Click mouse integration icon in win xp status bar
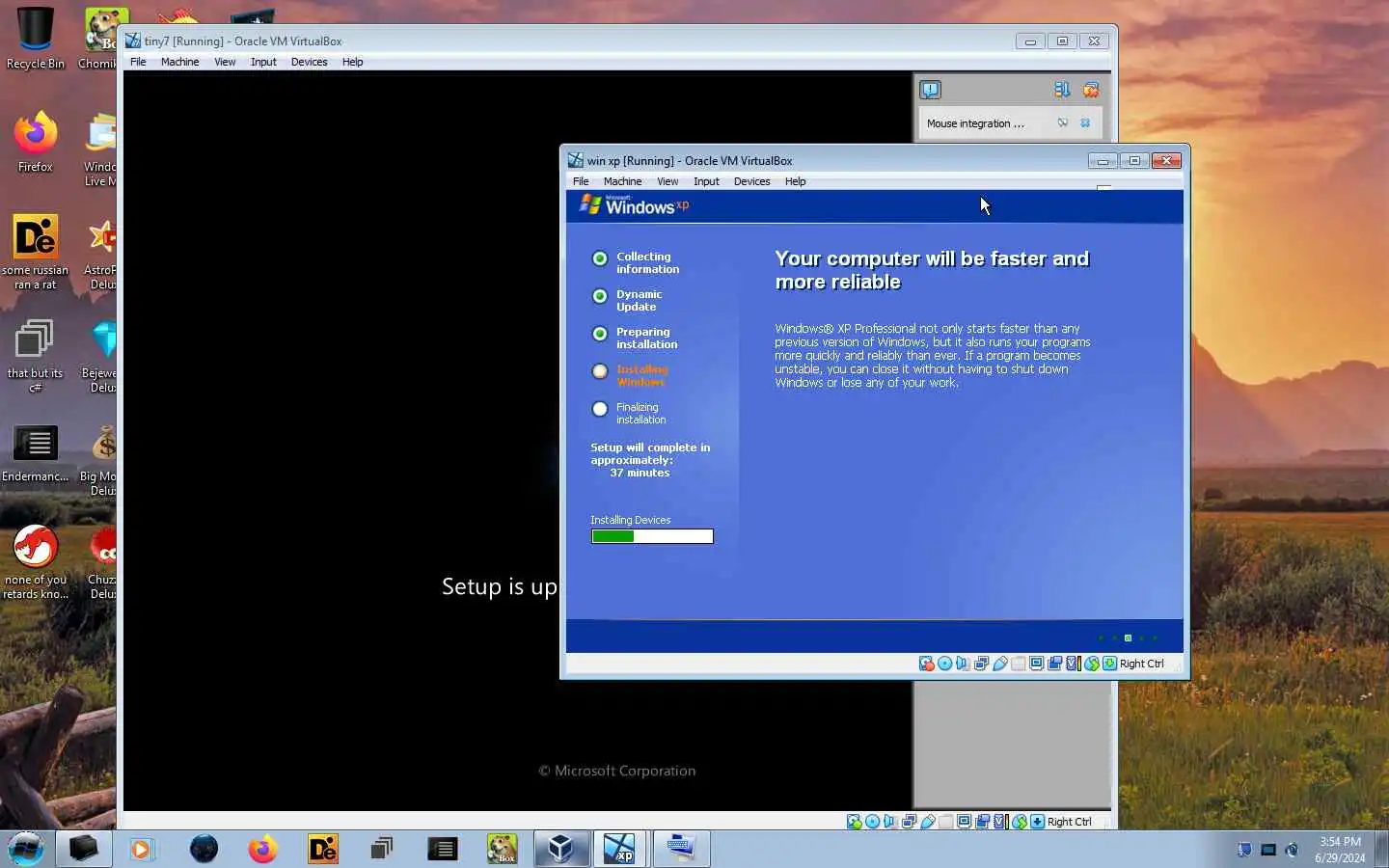This screenshot has height=868, width=1389. coord(1092,664)
